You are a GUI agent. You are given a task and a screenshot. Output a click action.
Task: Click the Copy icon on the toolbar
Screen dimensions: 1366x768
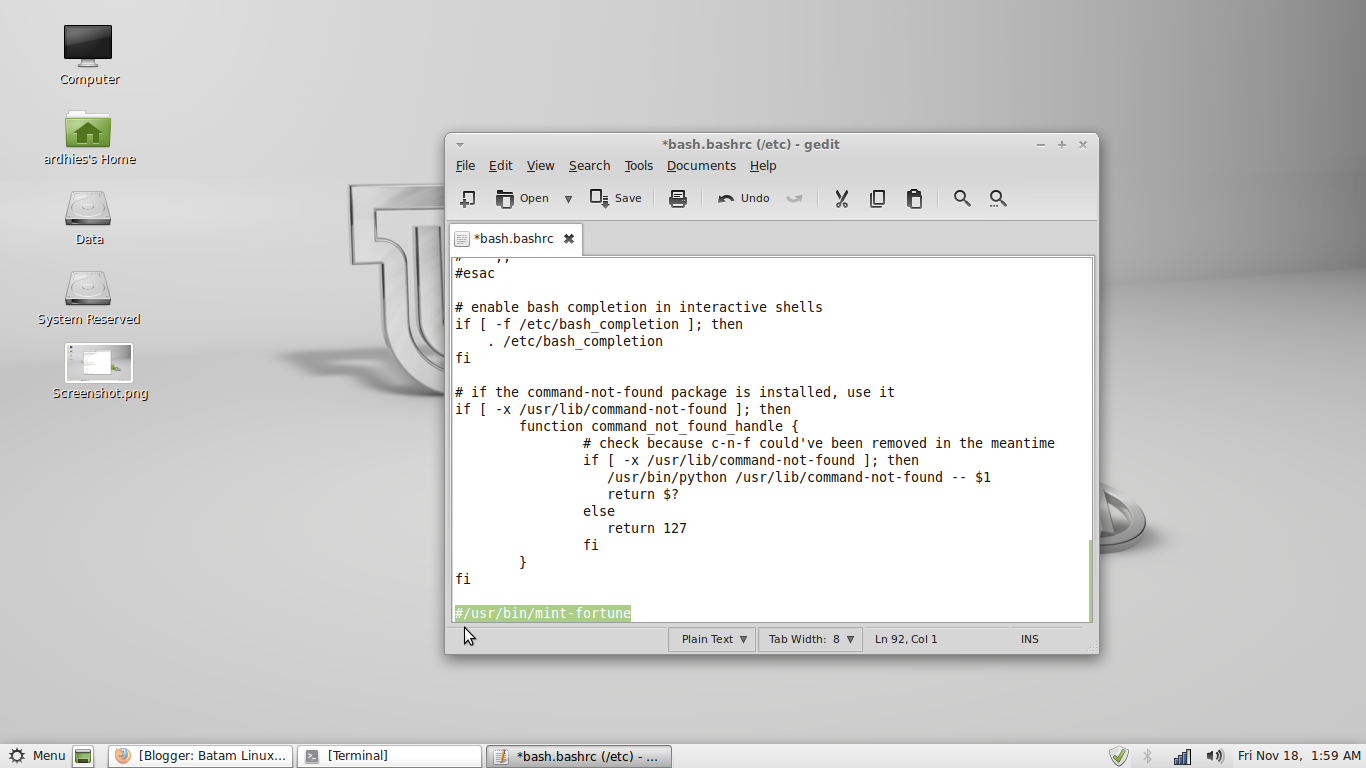click(878, 198)
